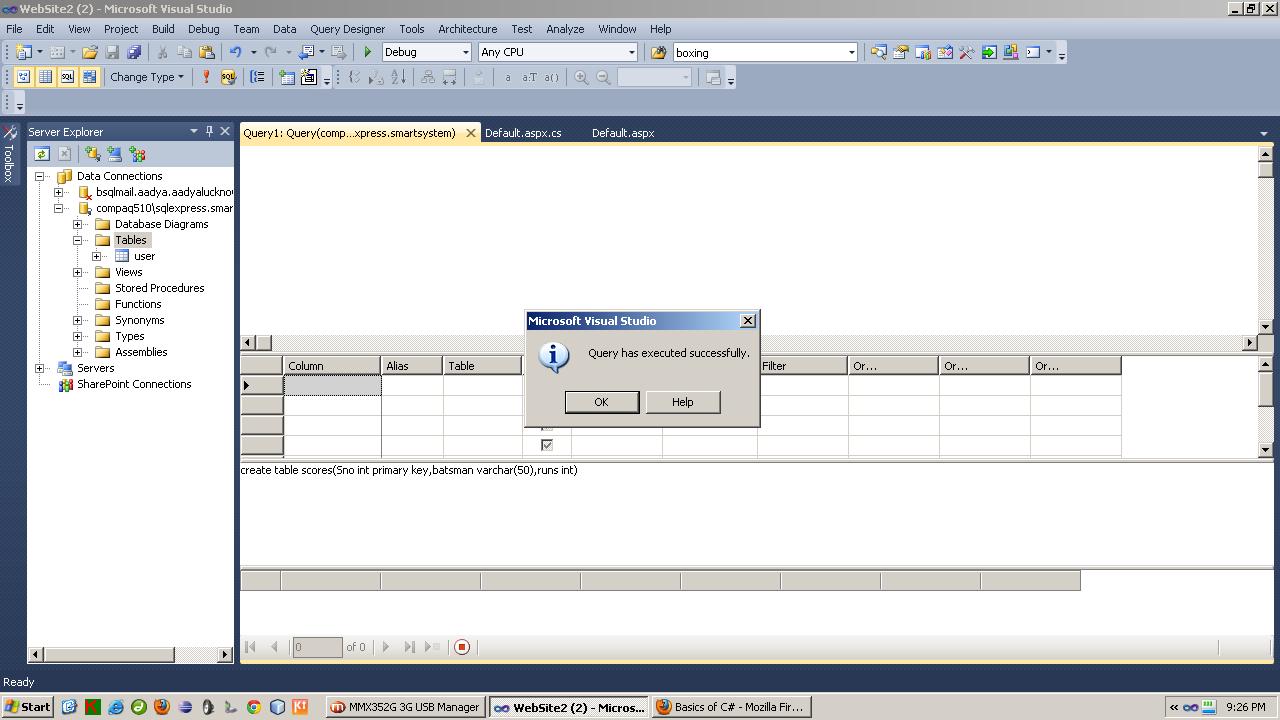Click the Connect to Database icon

click(92, 154)
